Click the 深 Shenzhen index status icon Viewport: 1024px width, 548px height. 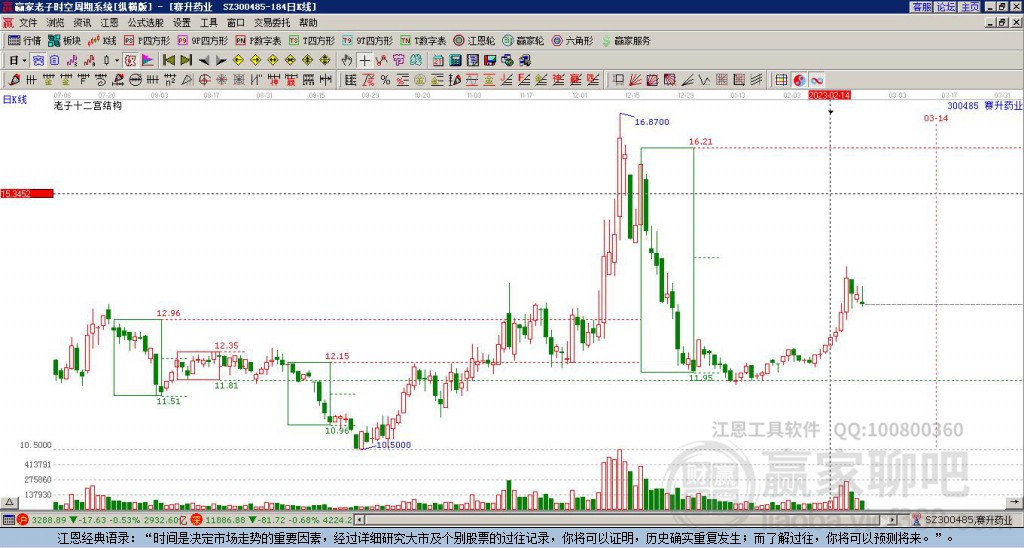point(196,520)
